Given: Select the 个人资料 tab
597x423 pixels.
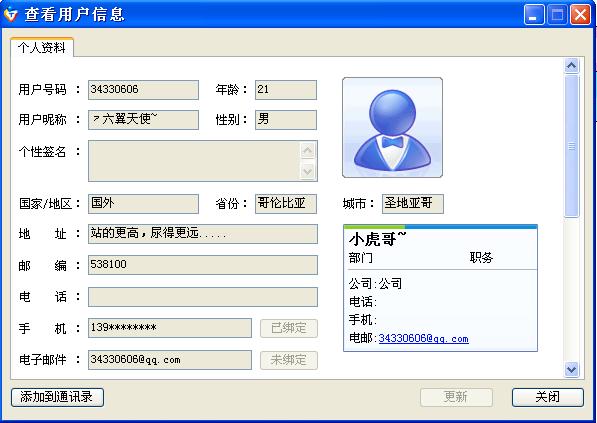Looking at the screenshot, I should [x=42, y=48].
